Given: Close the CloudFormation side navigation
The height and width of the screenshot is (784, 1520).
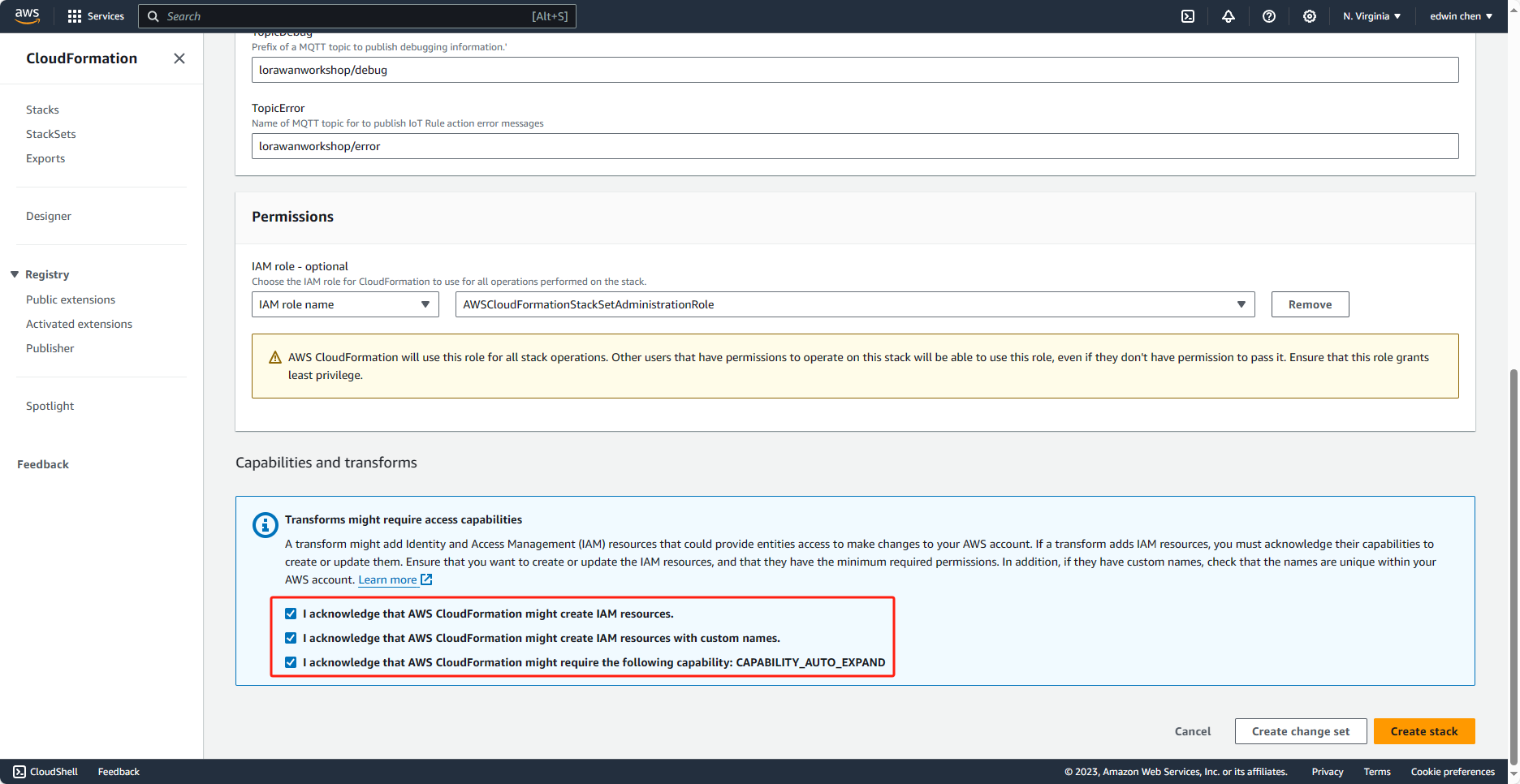Looking at the screenshot, I should tap(179, 58).
